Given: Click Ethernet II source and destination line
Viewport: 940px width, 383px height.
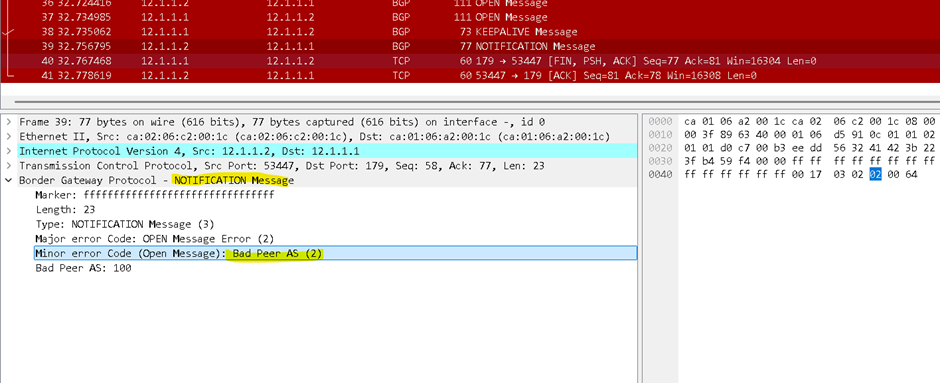Looking at the screenshot, I should click(314, 136).
